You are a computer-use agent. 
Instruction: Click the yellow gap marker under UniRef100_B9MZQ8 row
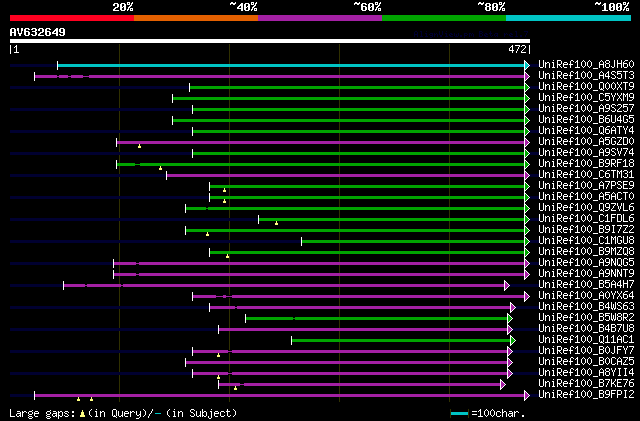[227, 256]
